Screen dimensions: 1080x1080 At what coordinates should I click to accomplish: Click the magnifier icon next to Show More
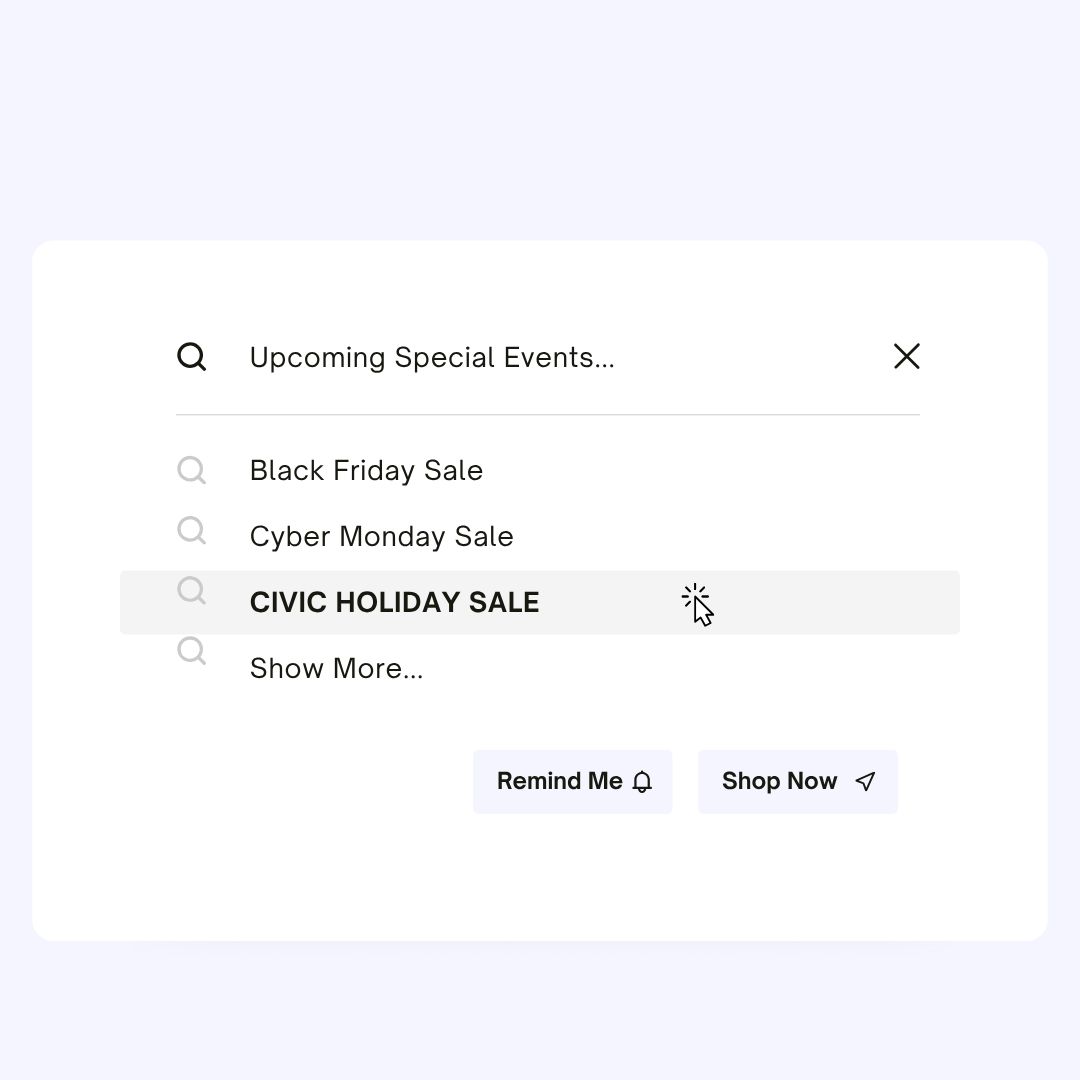click(x=191, y=650)
